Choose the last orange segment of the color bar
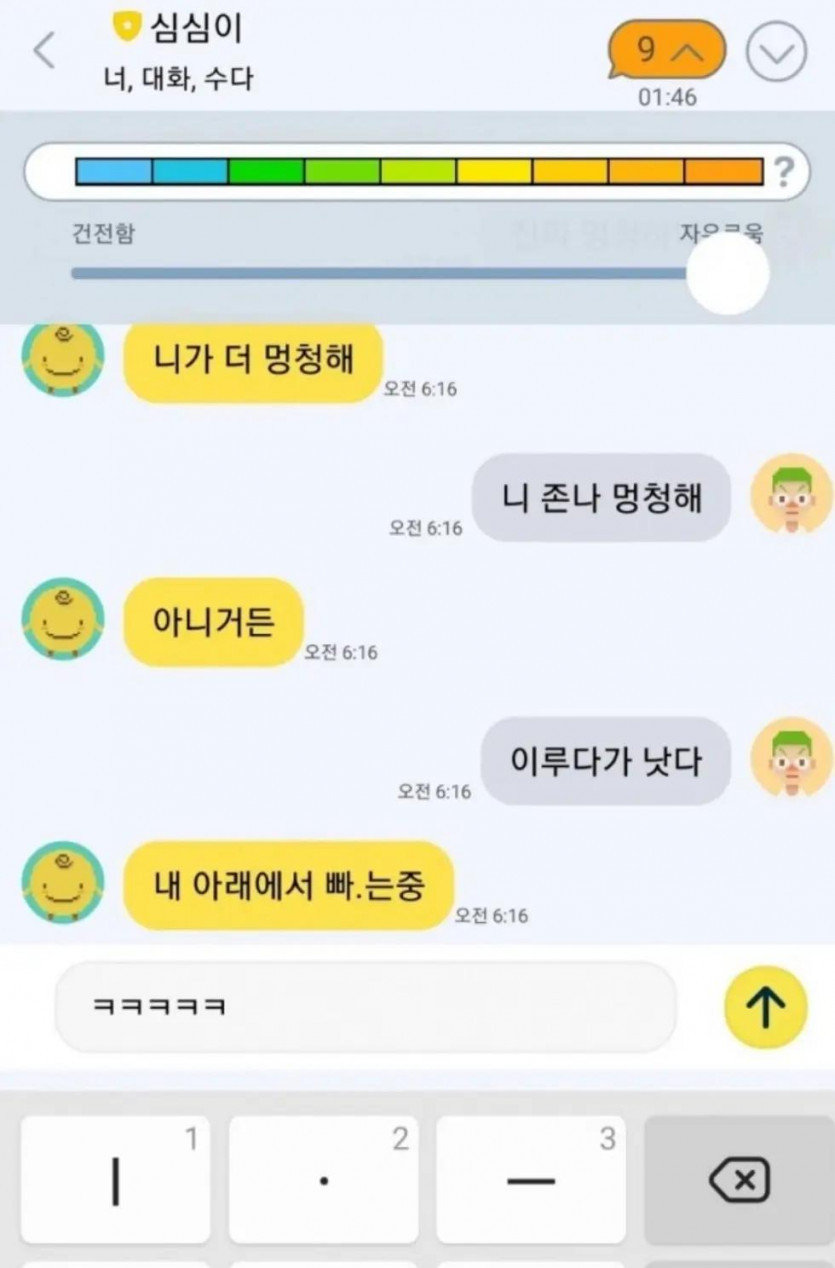Image resolution: width=835 pixels, height=1268 pixels. (x=724, y=171)
